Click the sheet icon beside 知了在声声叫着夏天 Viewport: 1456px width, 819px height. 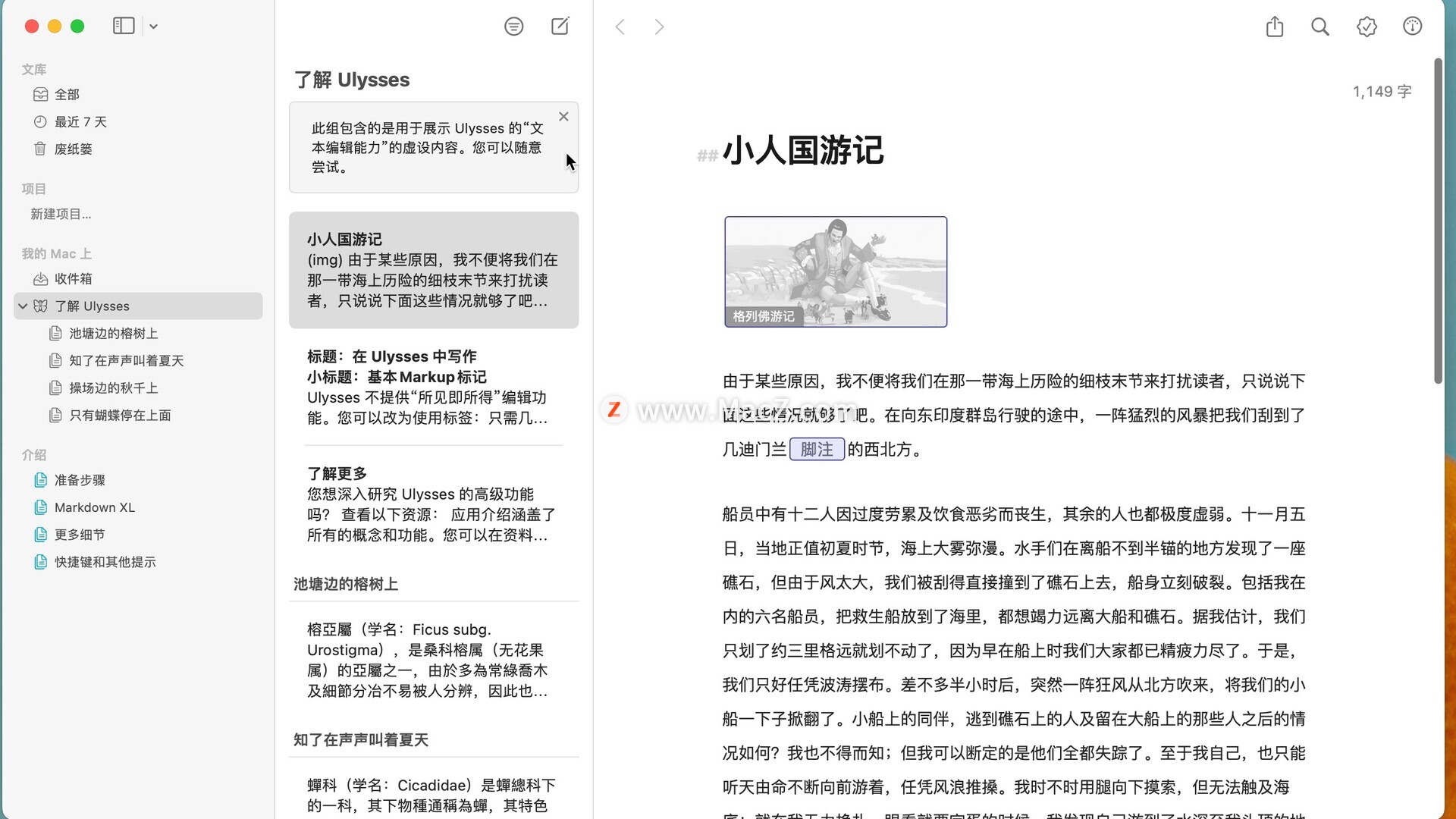click(55, 361)
